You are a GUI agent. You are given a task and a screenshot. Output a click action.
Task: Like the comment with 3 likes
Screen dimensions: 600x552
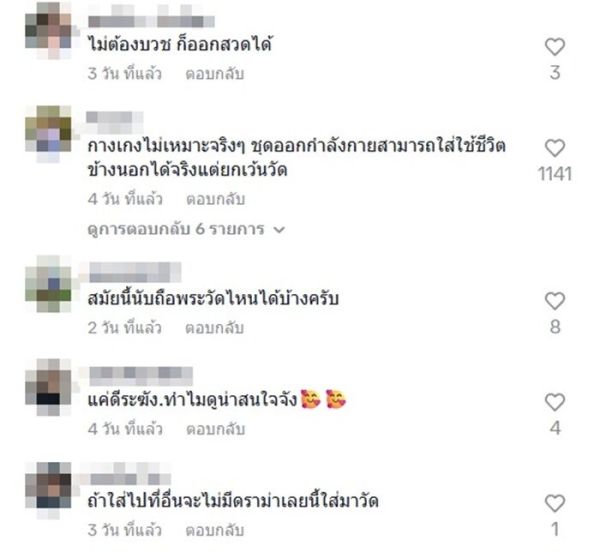click(554, 47)
